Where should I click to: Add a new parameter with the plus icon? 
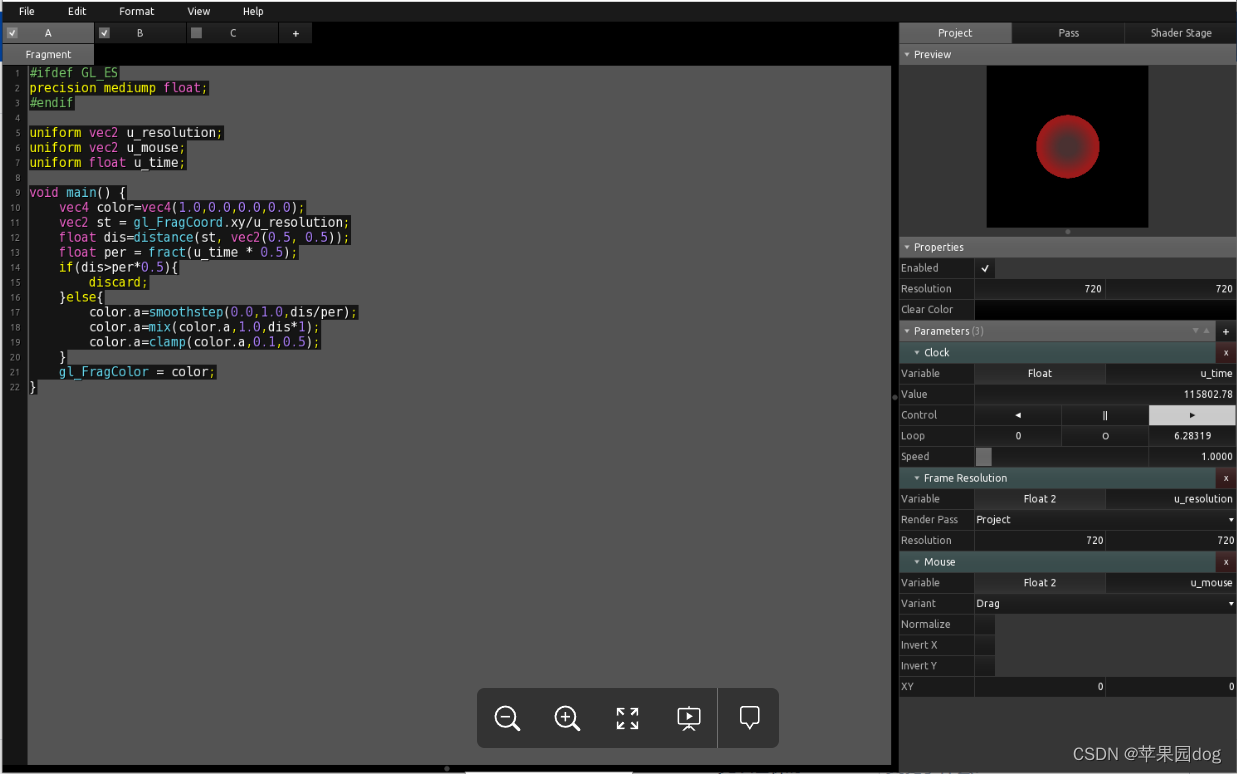[1226, 331]
